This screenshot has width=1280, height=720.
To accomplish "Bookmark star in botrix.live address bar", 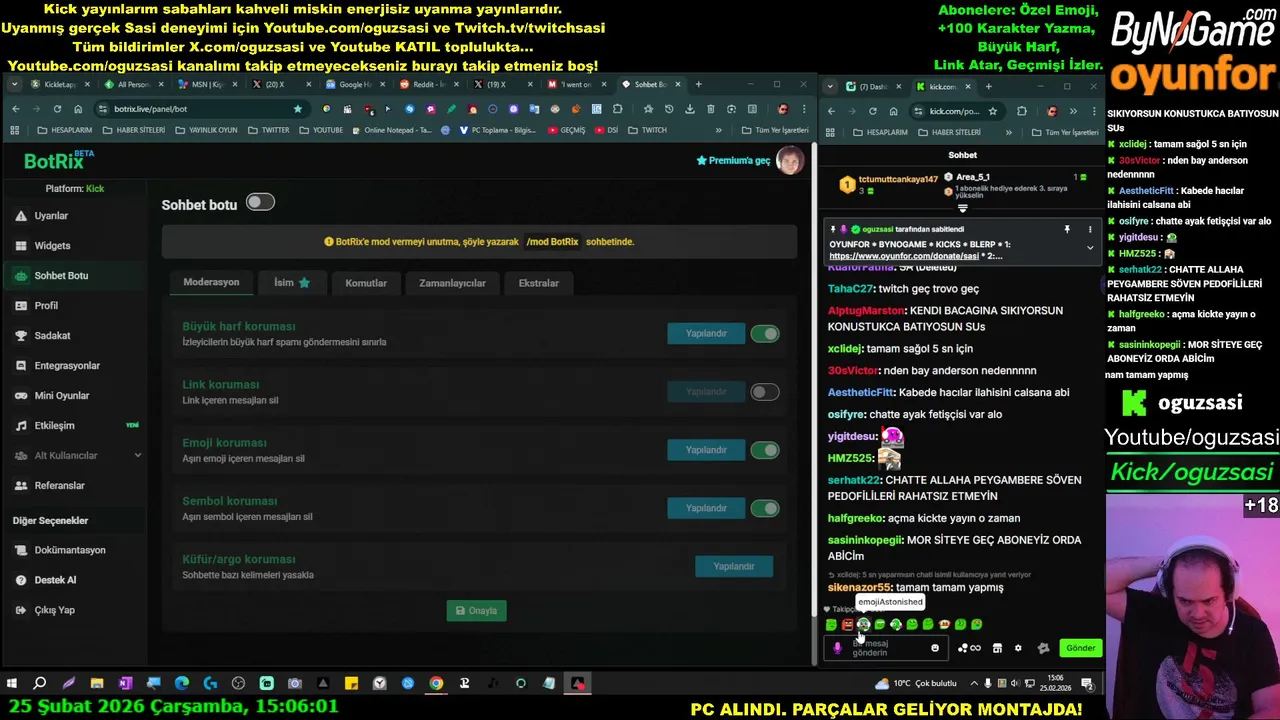I will pyautogui.click(x=297, y=109).
